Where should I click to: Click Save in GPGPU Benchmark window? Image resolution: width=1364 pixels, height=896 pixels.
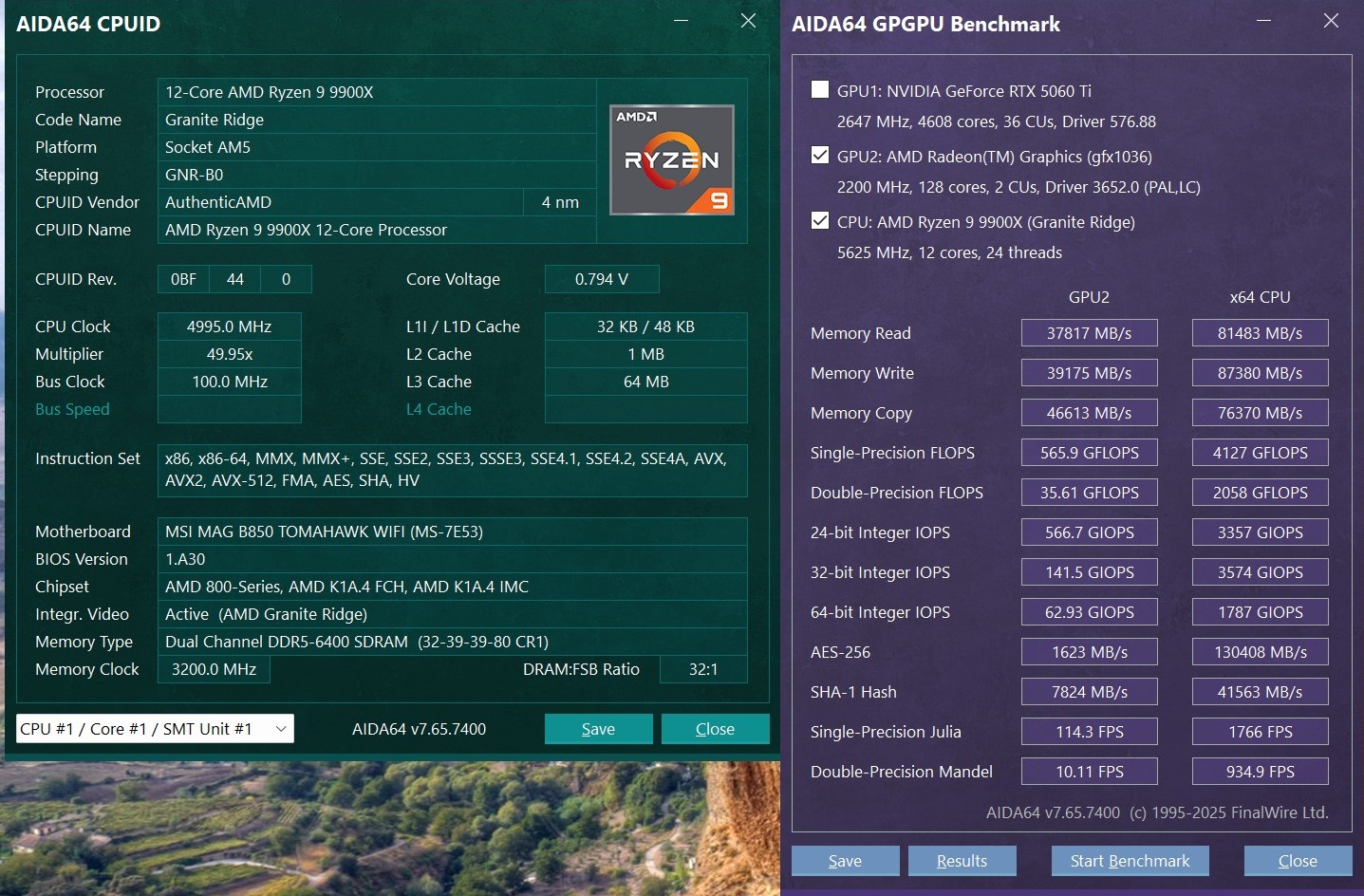[x=845, y=861]
